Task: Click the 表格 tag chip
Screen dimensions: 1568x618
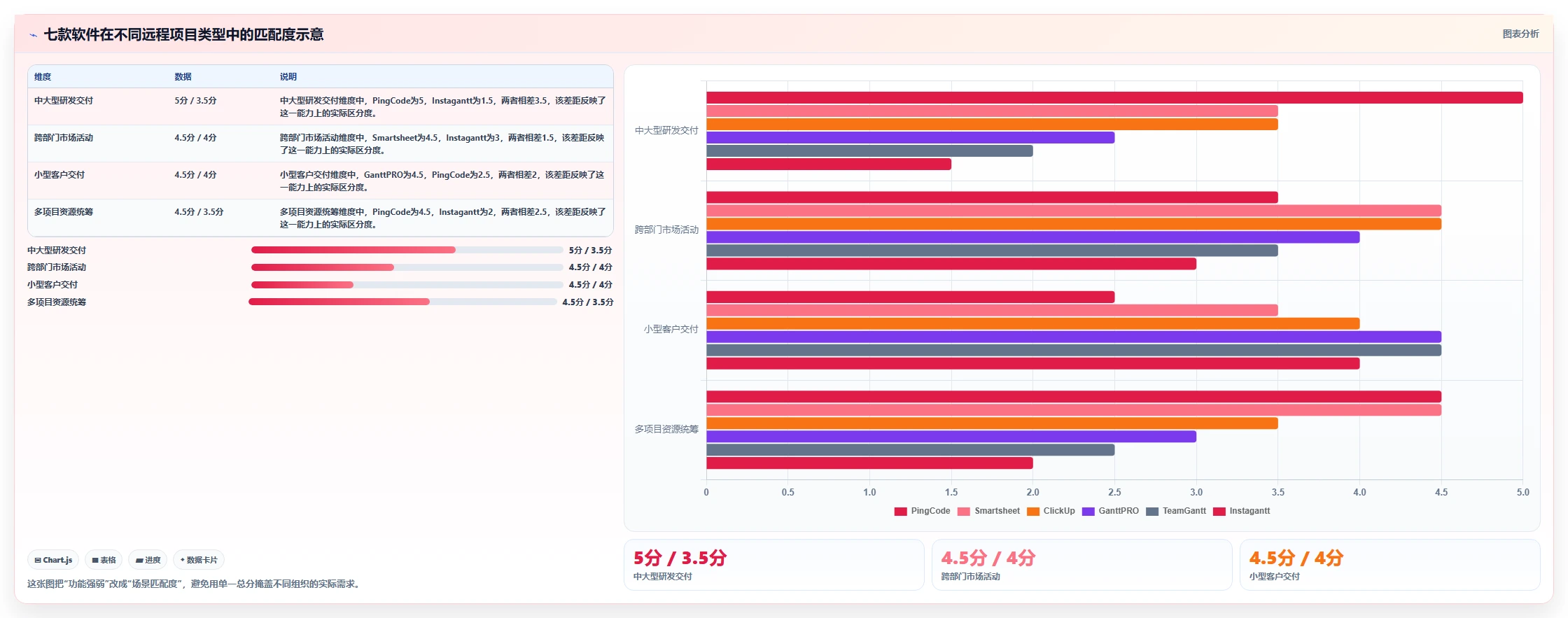Action: point(104,560)
